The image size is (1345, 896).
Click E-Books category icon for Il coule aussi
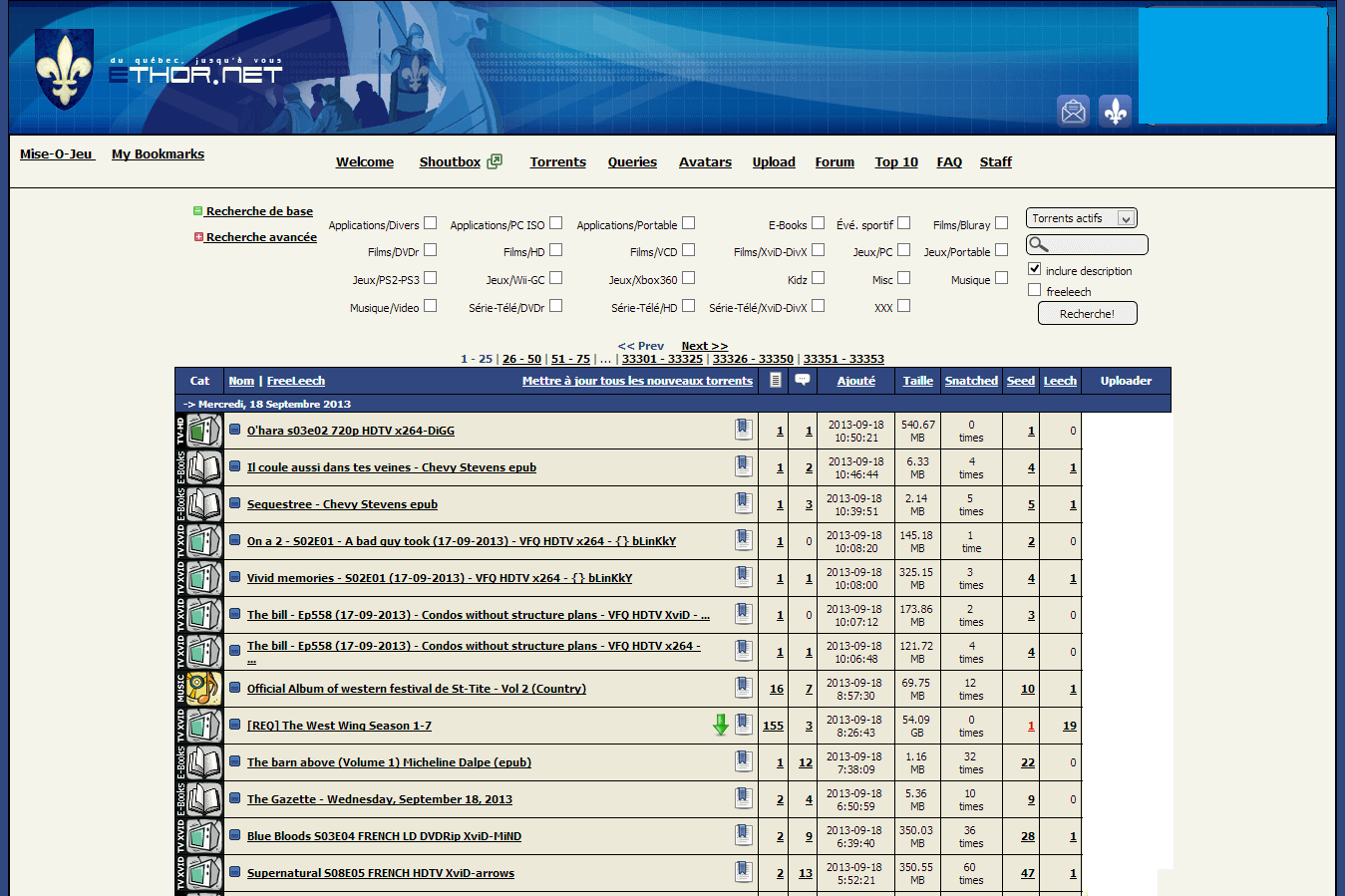(204, 467)
